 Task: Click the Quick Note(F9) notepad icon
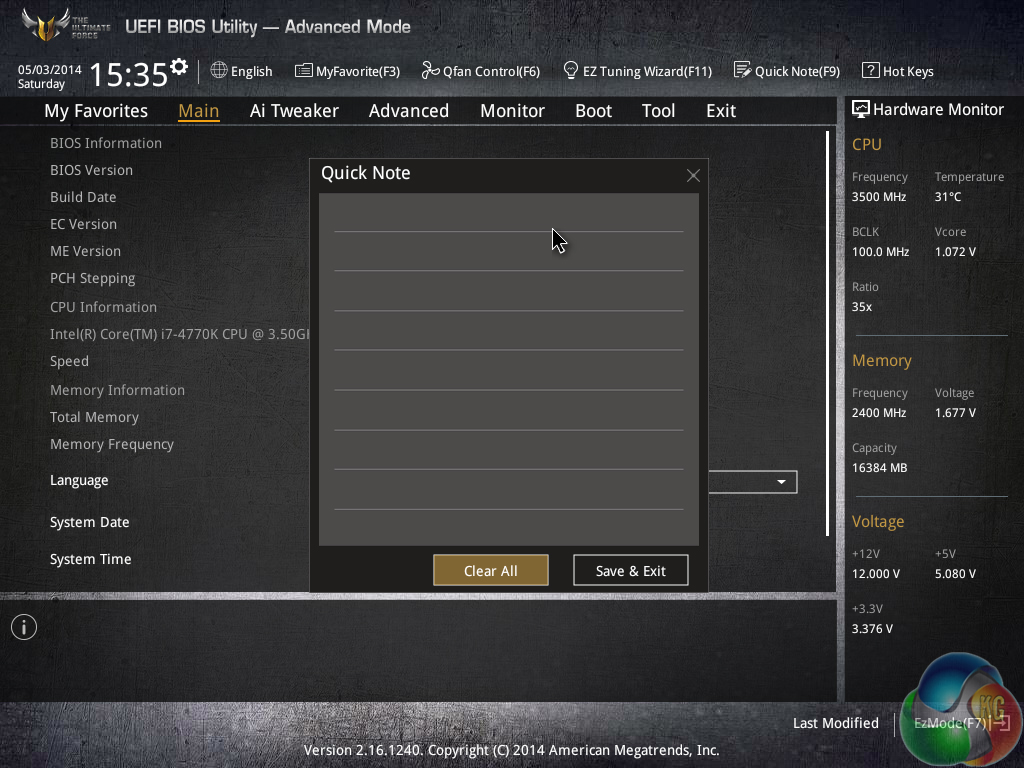(x=743, y=71)
